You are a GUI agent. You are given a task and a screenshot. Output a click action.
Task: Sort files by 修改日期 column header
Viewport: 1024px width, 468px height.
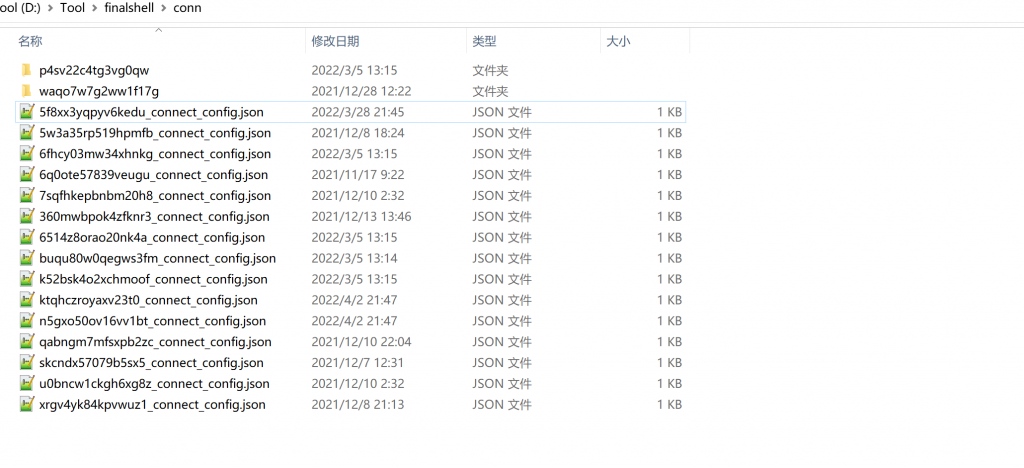335,41
